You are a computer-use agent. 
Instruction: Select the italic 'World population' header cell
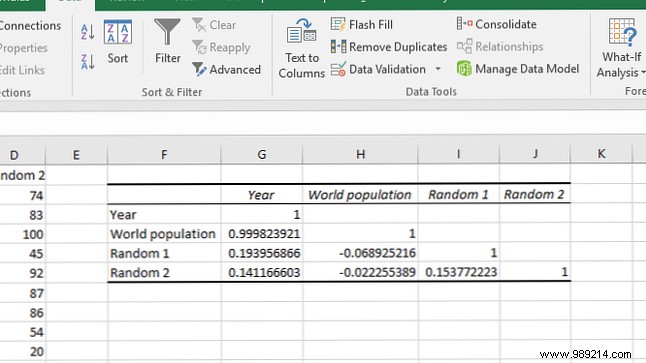click(x=360, y=194)
